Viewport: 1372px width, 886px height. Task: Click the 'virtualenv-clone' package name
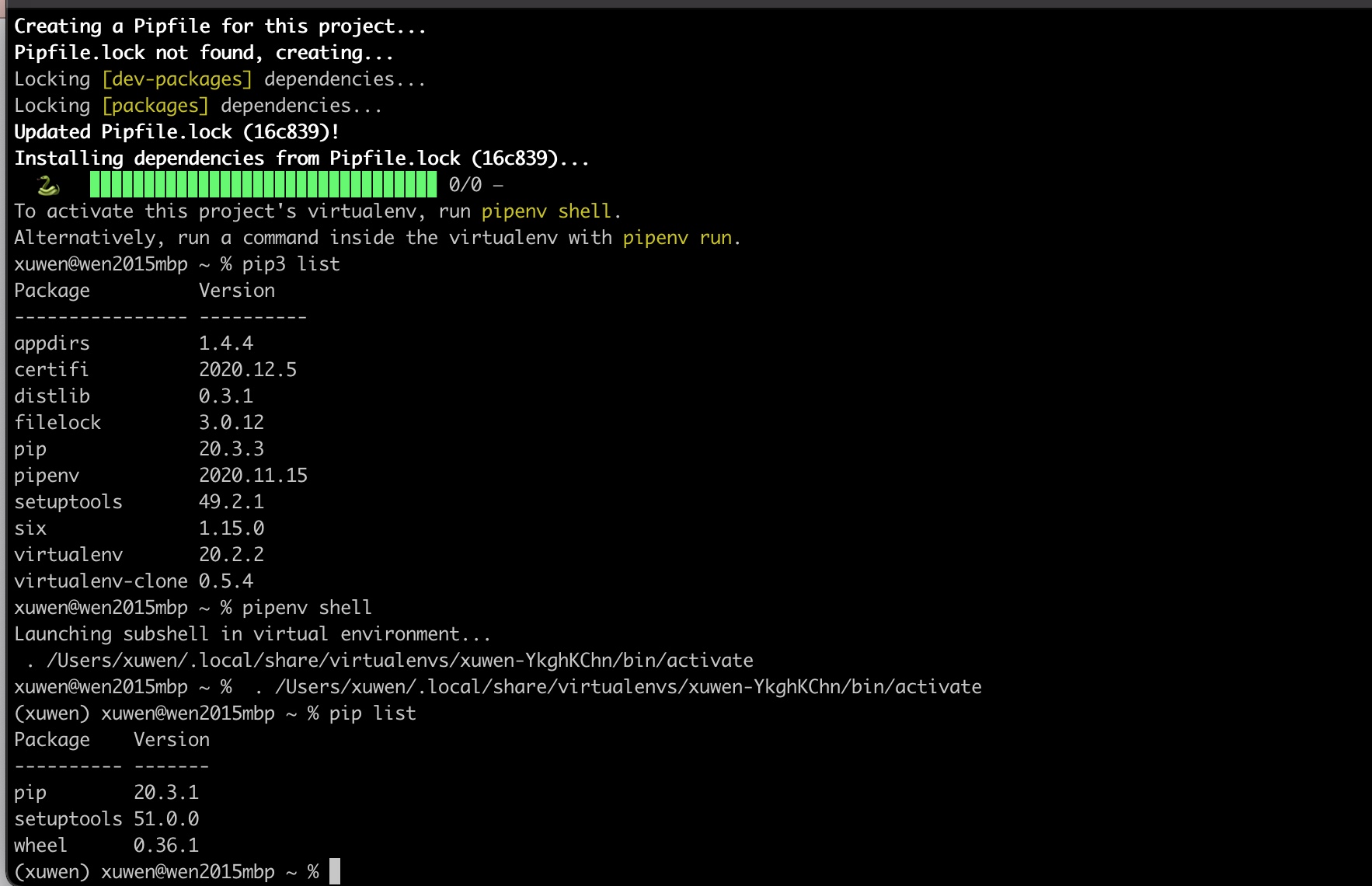coord(101,581)
